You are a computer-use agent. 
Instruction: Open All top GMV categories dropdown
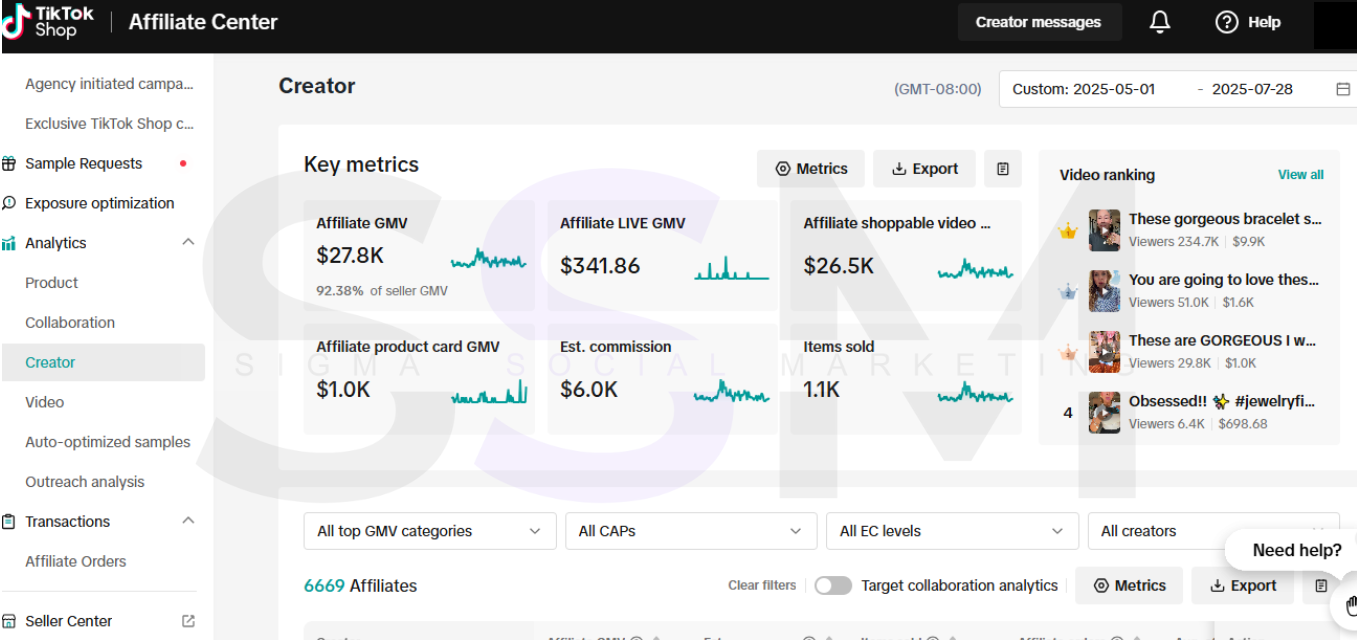point(430,531)
